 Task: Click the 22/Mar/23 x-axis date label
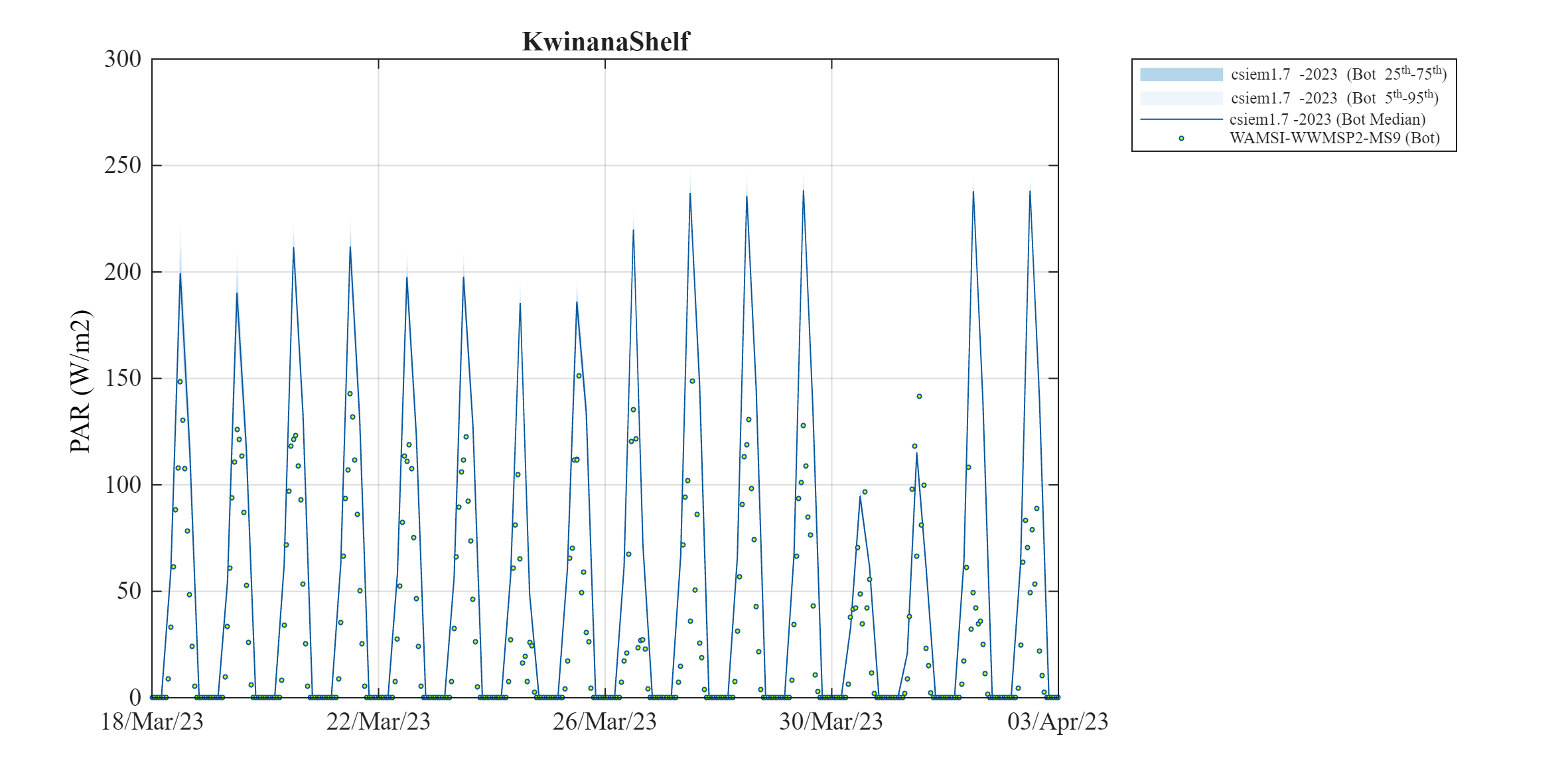pyautogui.click(x=378, y=722)
